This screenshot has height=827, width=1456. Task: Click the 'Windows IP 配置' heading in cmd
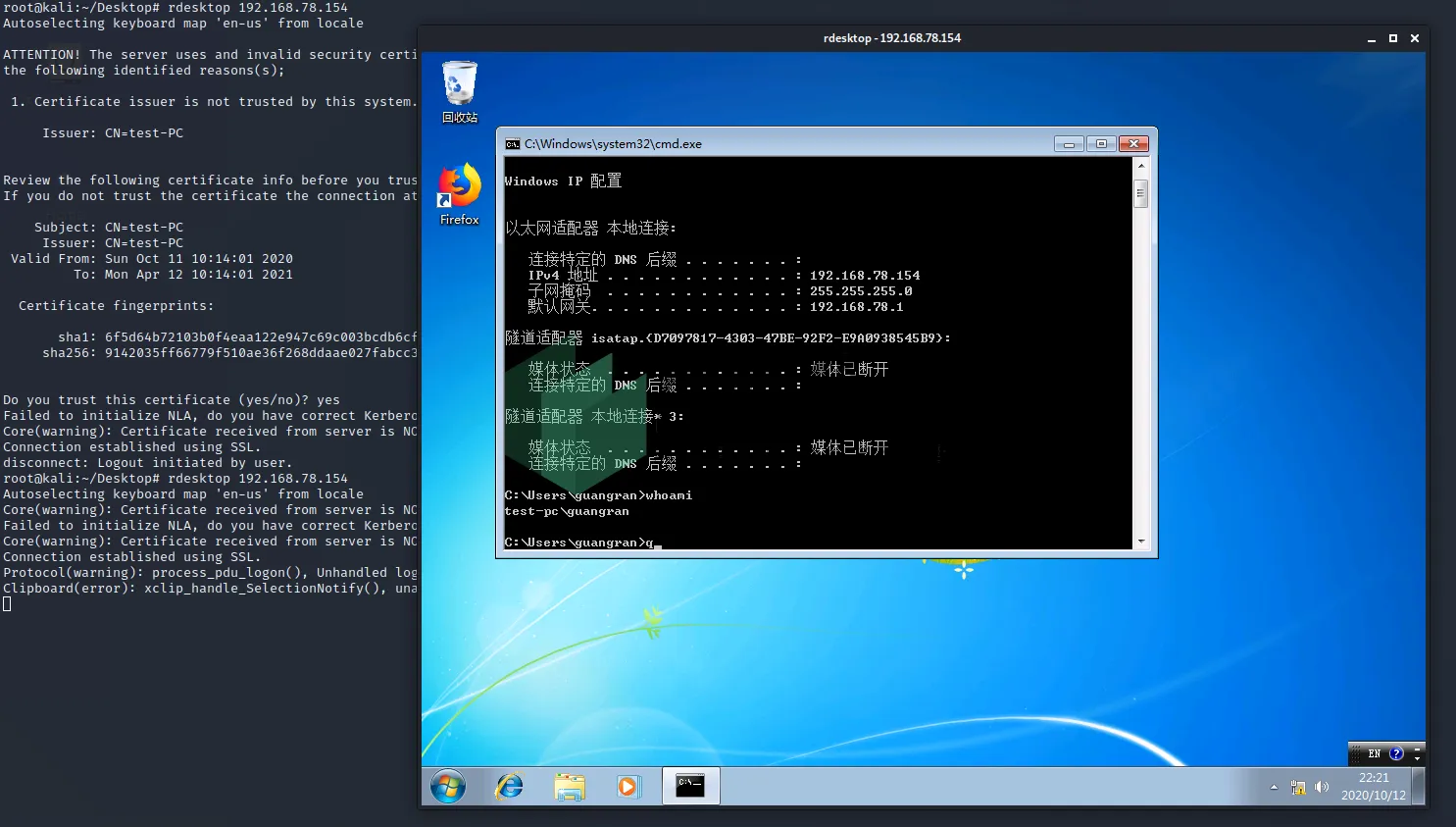click(563, 181)
